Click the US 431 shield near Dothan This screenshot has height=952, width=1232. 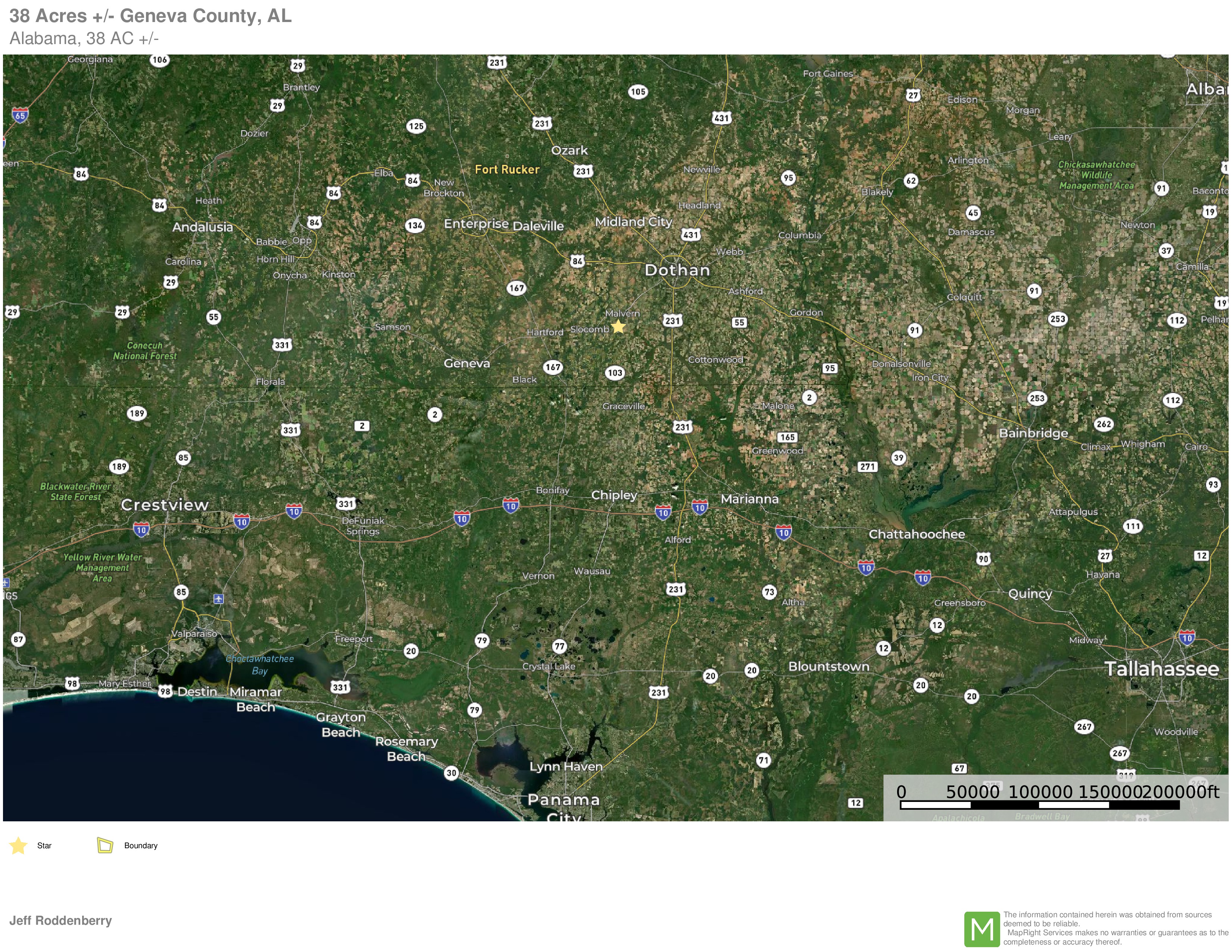coord(690,234)
